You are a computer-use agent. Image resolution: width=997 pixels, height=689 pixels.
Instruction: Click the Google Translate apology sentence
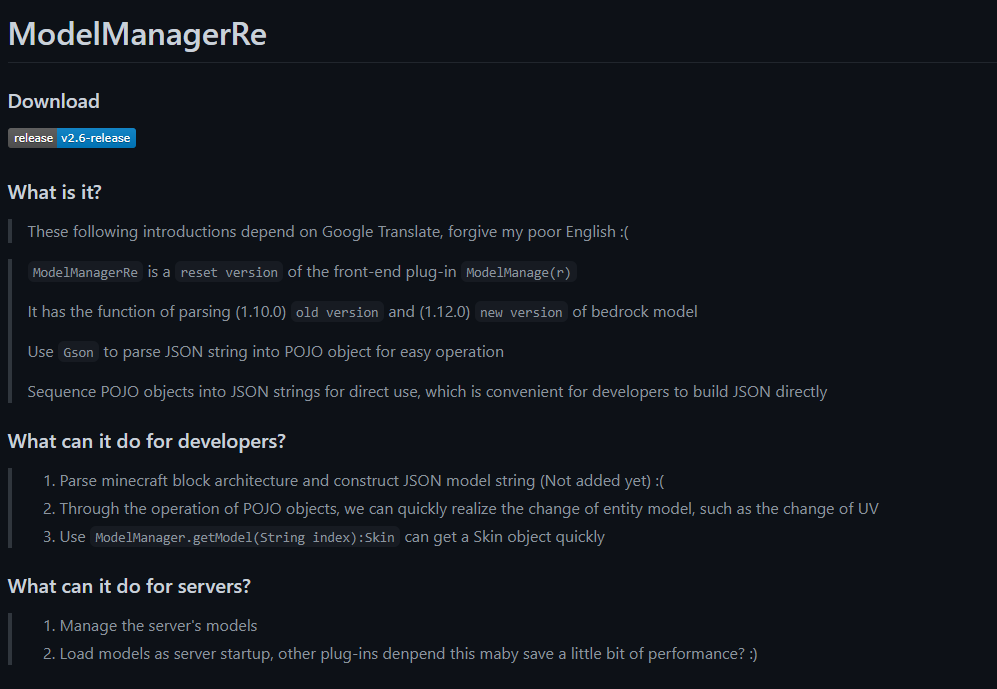pos(328,232)
